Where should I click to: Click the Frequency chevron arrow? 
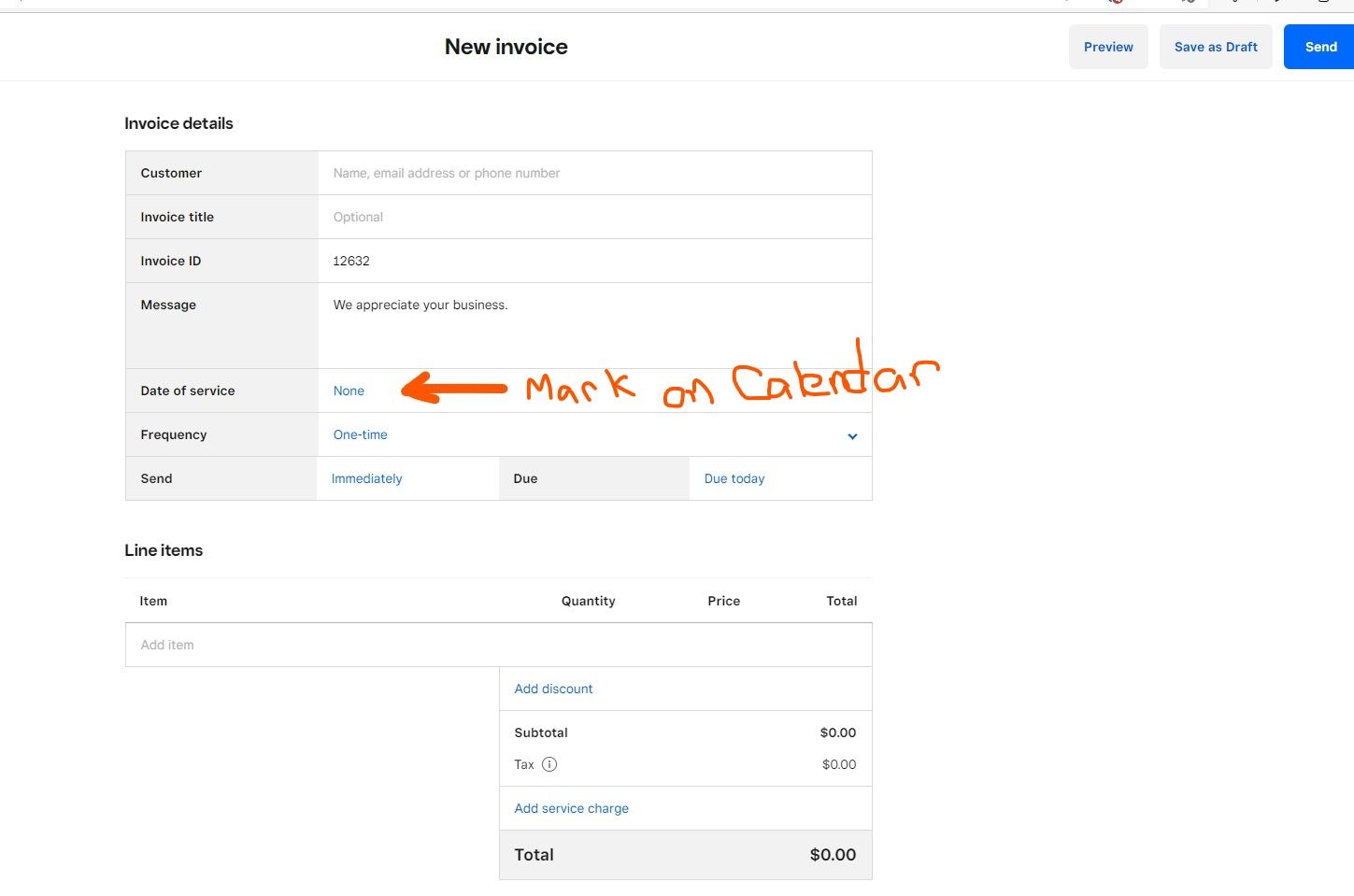(851, 435)
